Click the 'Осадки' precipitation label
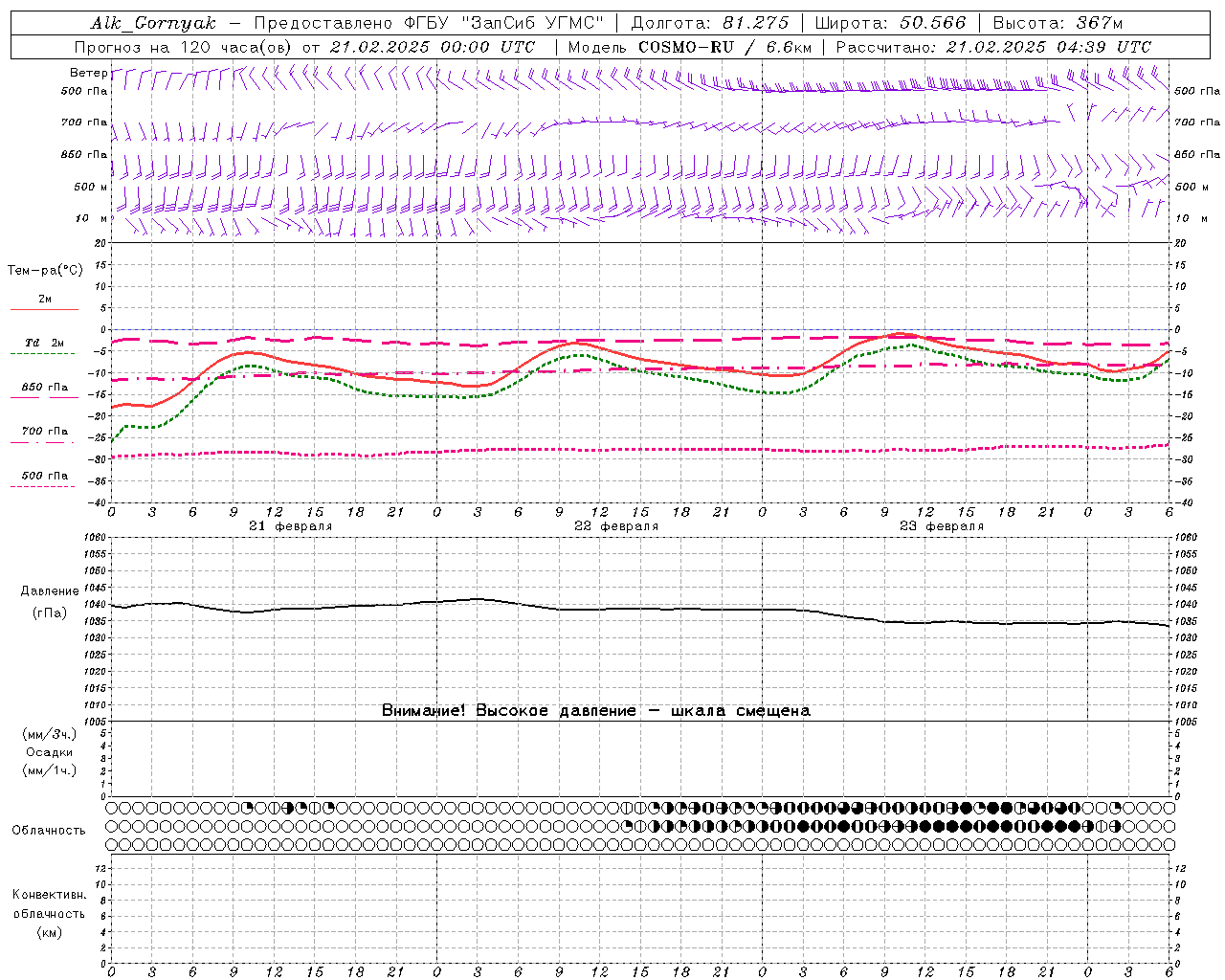1225x980 pixels. click(49, 752)
